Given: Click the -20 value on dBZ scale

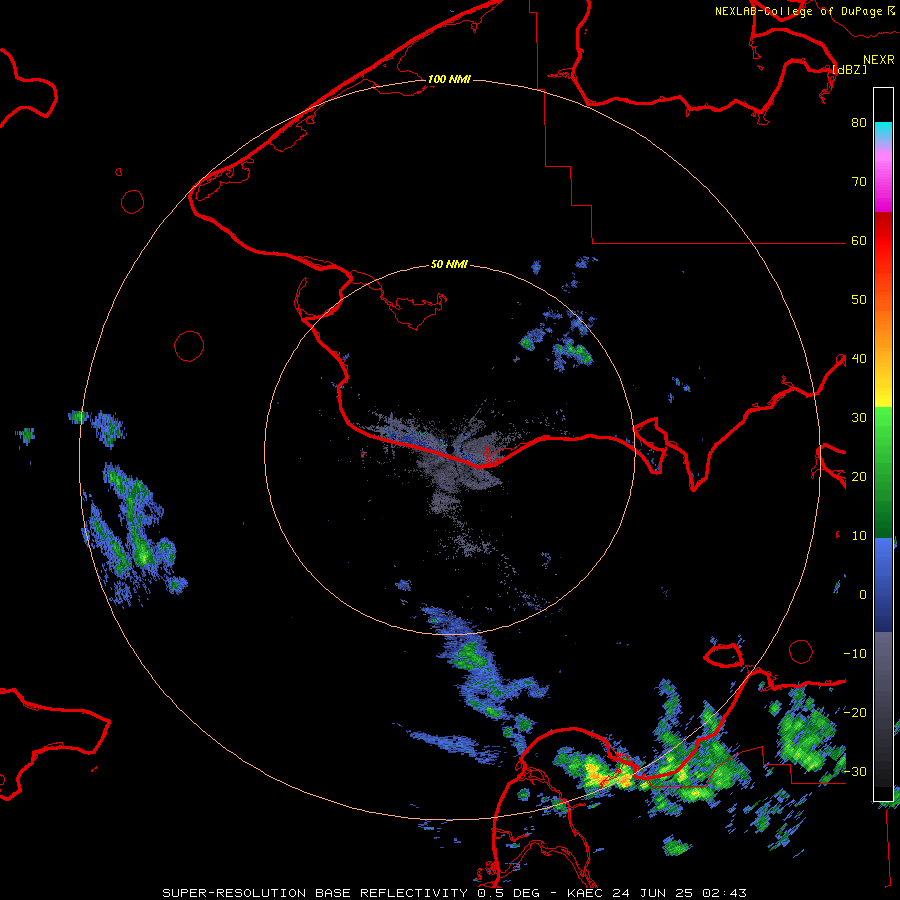Looking at the screenshot, I should [855, 712].
